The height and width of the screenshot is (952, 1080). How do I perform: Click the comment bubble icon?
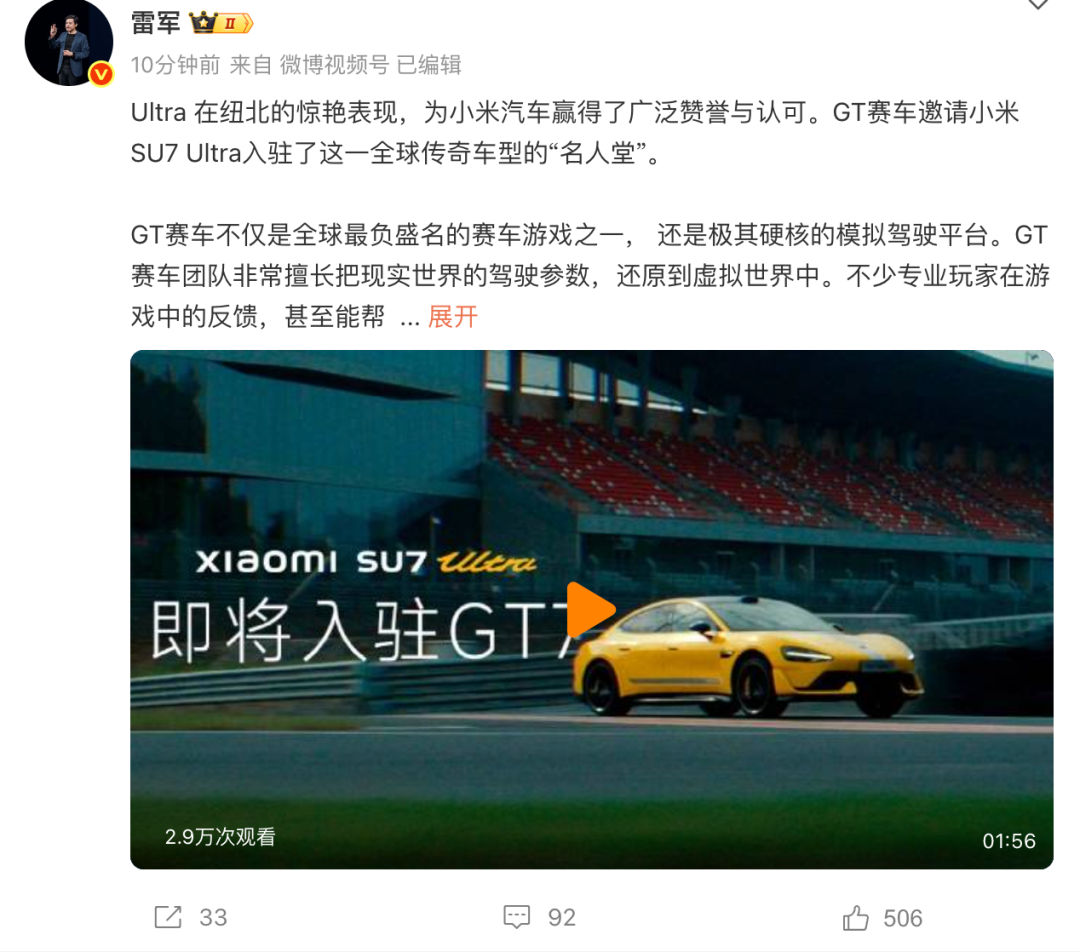517,917
